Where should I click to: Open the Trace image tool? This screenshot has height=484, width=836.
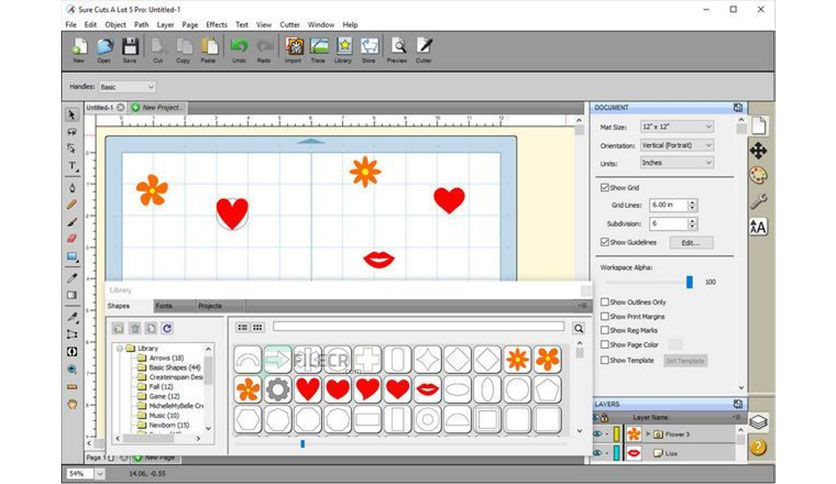point(318,49)
